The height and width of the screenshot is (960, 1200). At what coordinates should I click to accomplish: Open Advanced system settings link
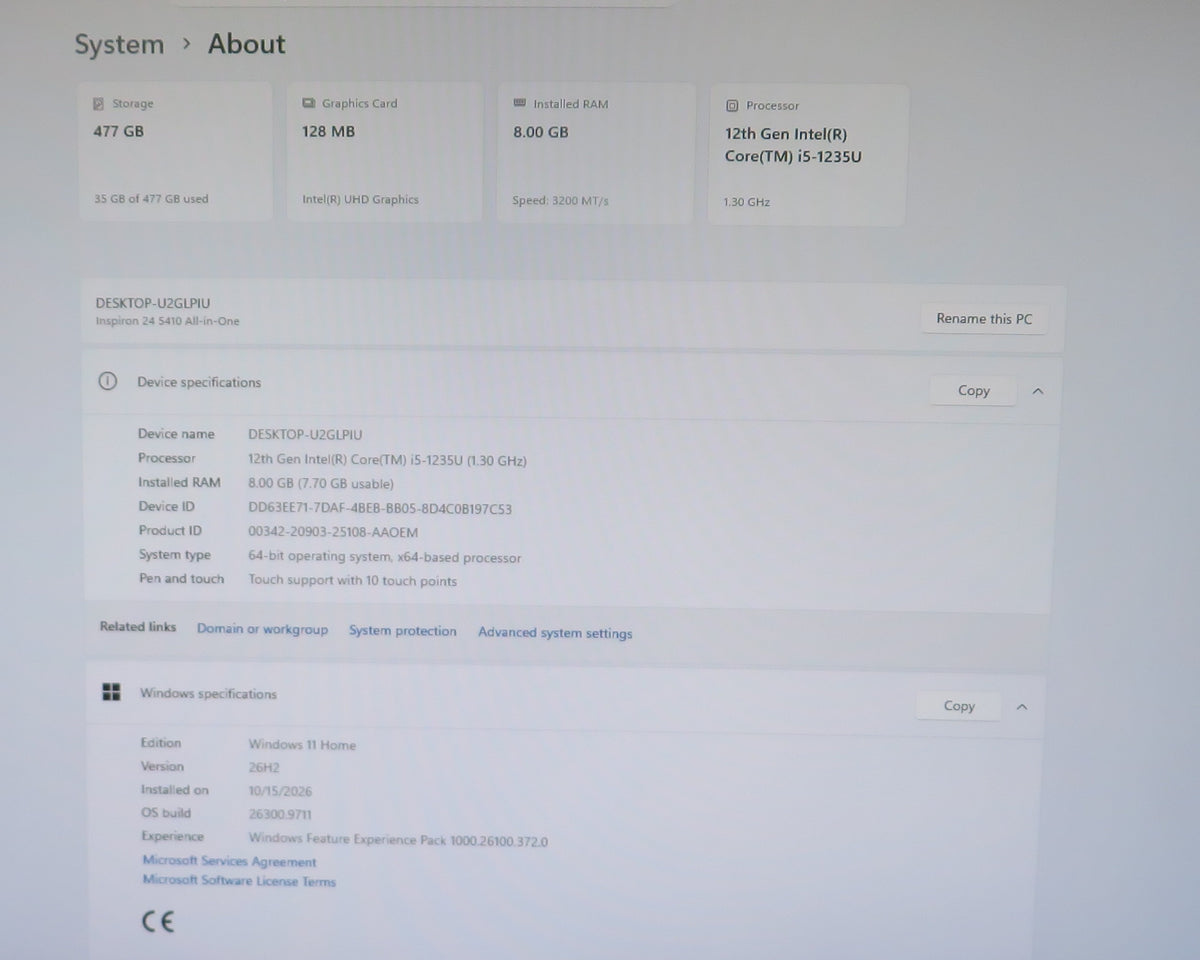tap(555, 633)
